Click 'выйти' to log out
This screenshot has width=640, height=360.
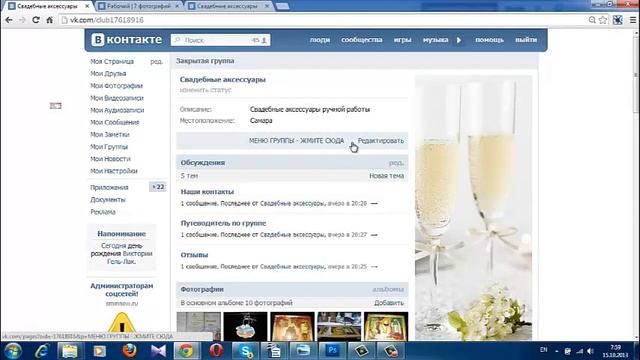click(x=526, y=40)
